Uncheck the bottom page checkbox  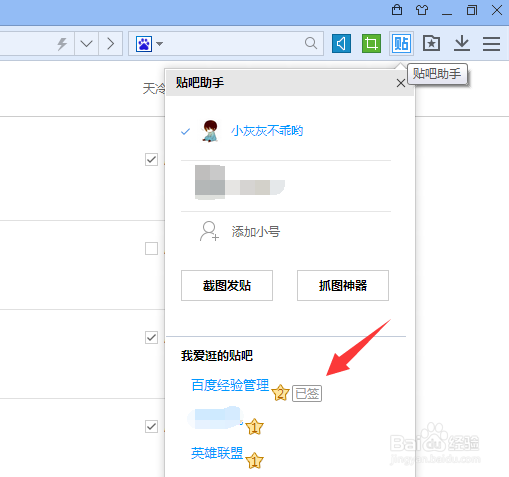(151, 426)
